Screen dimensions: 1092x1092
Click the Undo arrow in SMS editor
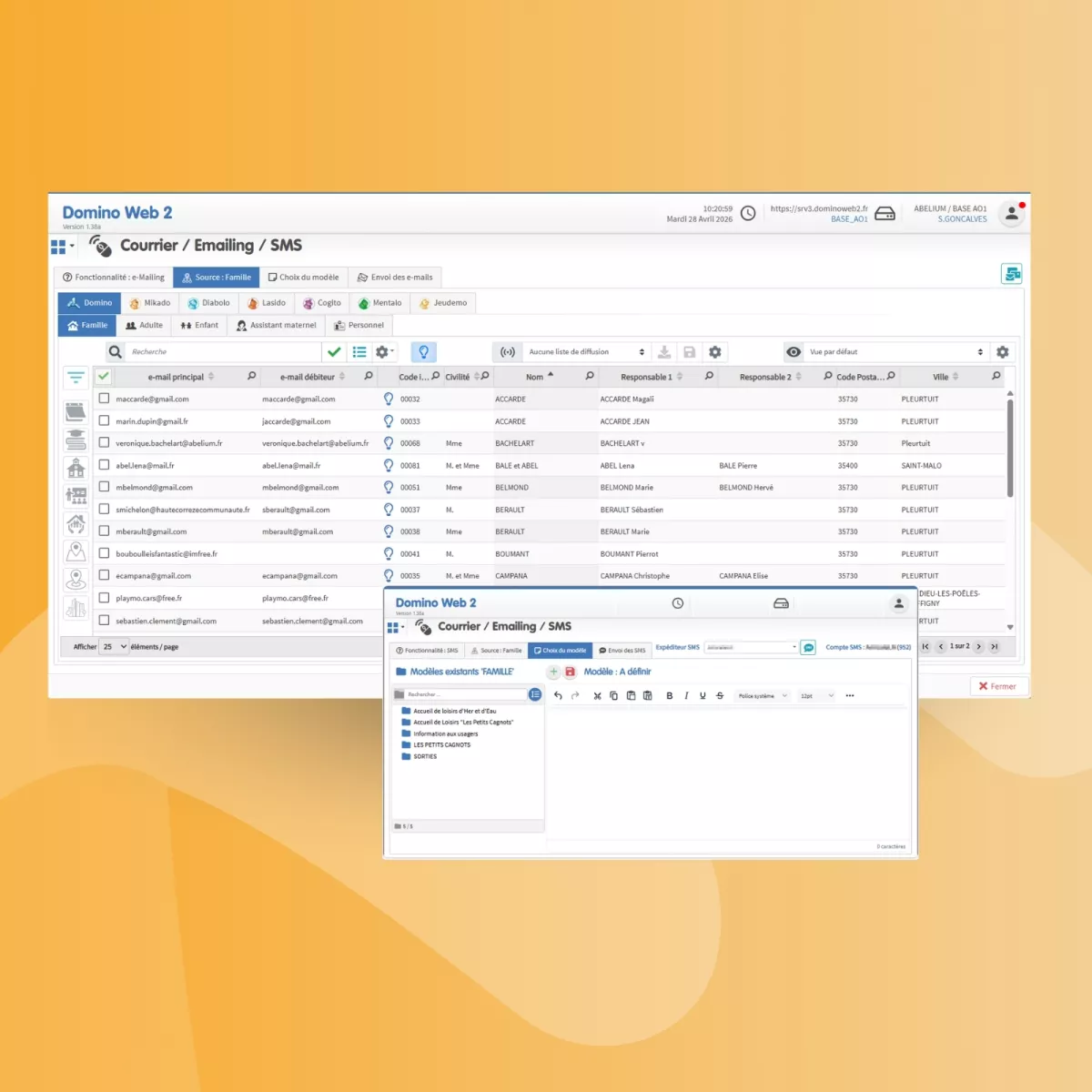click(x=558, y=696)
